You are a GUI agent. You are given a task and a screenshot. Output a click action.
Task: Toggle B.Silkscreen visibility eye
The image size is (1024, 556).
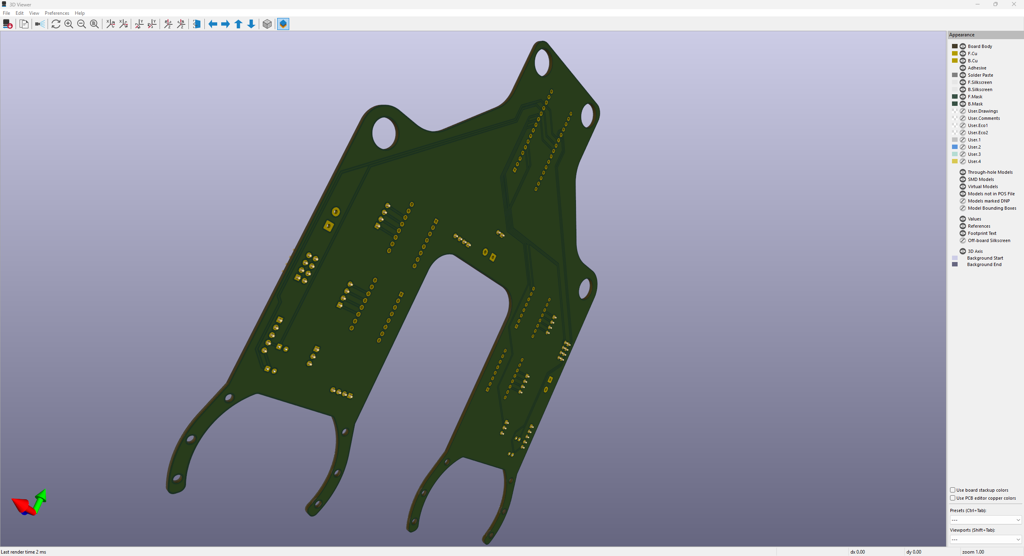(963, 90)
